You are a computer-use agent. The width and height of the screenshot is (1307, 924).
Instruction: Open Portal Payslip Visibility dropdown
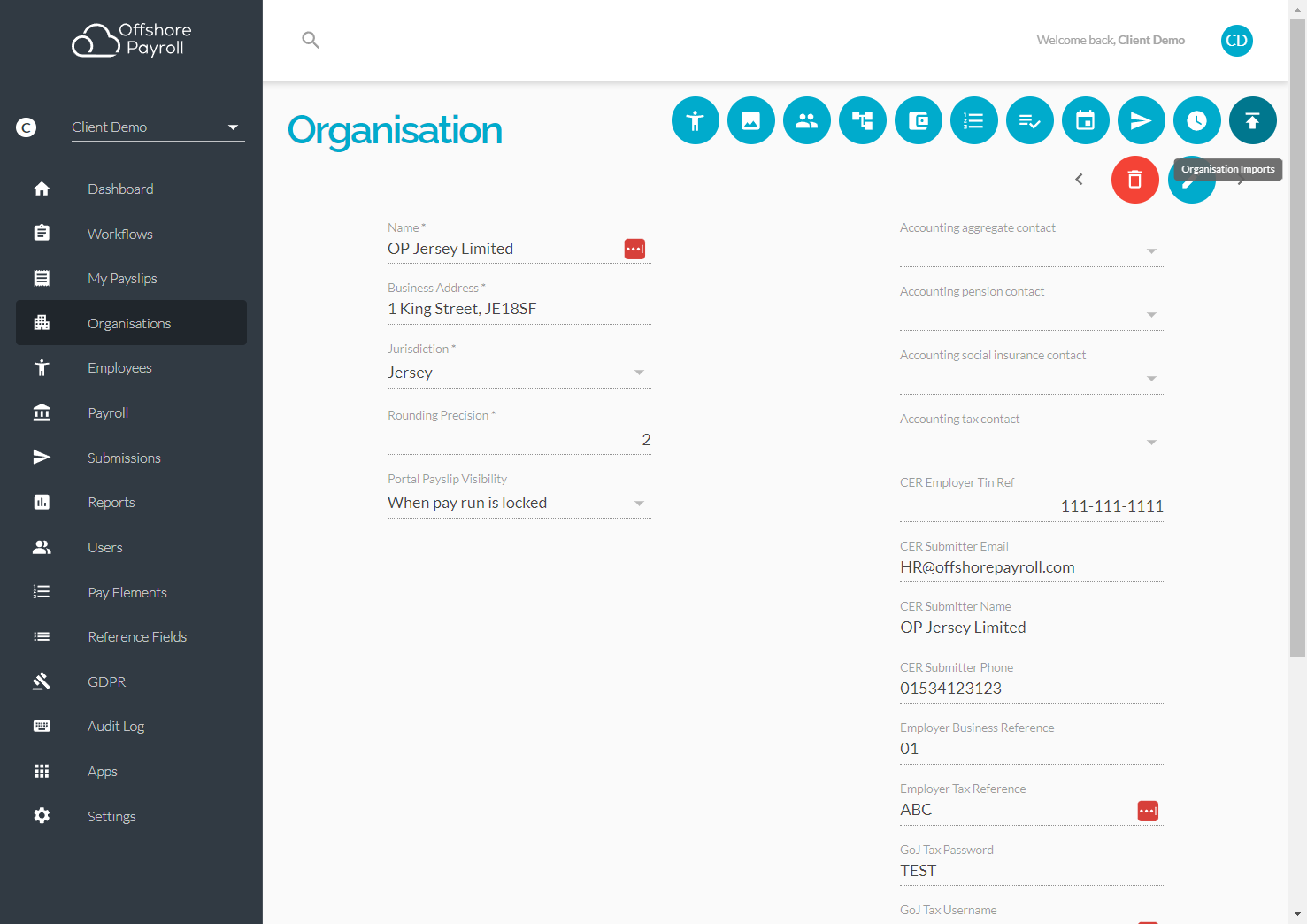click(519, 503)
